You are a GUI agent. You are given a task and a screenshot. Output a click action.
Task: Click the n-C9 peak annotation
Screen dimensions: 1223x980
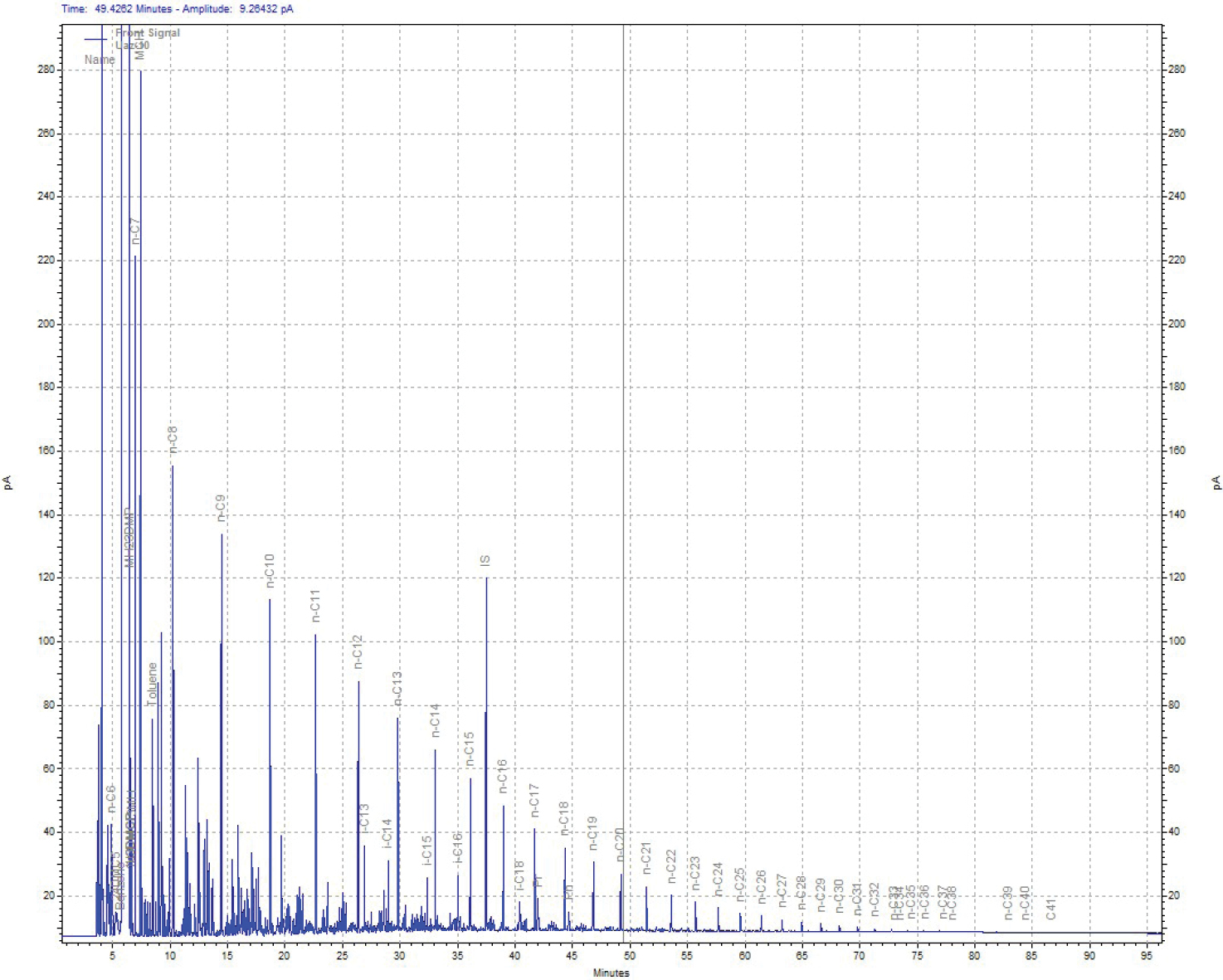point(221,508)
